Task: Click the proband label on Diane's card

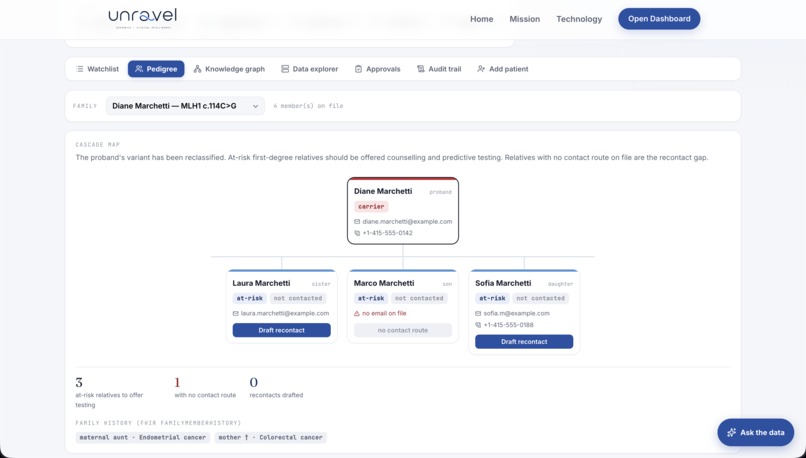Action: coord(441,192)
